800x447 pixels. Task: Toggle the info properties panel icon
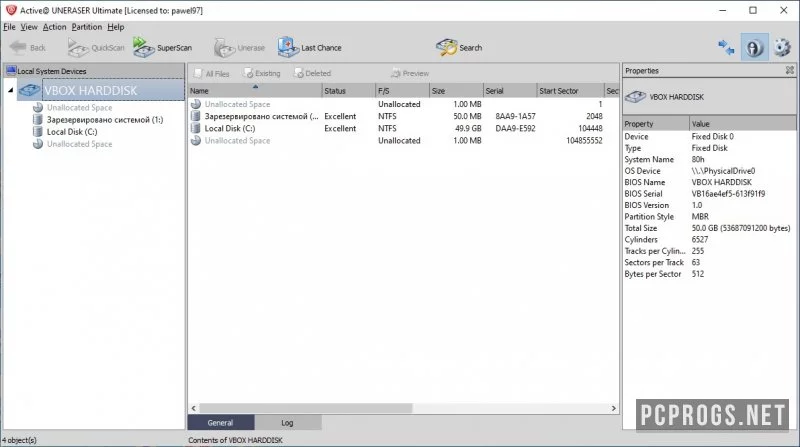[x=754, y=47]
